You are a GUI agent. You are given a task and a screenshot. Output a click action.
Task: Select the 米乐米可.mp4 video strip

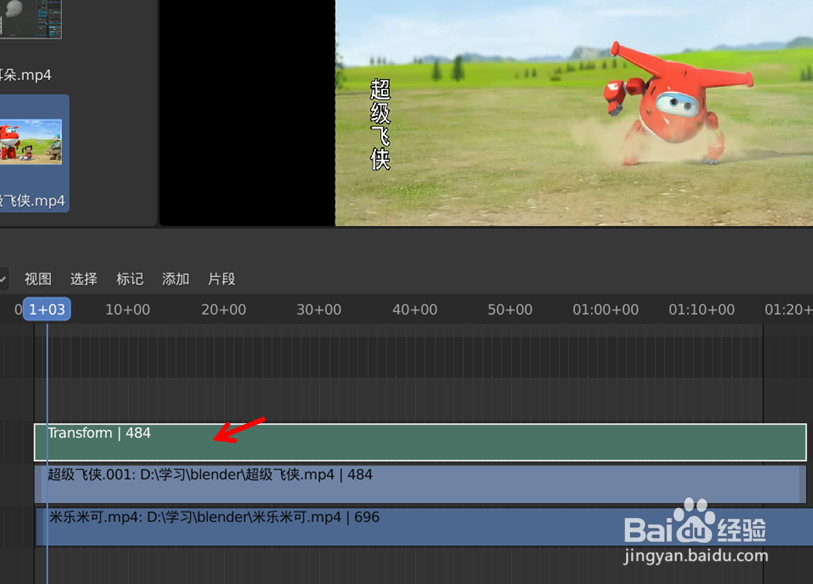pos(424,527)
